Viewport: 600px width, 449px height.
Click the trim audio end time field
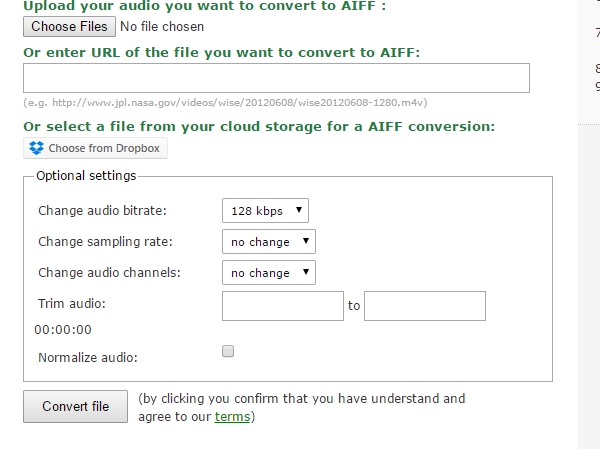point(424,306)
